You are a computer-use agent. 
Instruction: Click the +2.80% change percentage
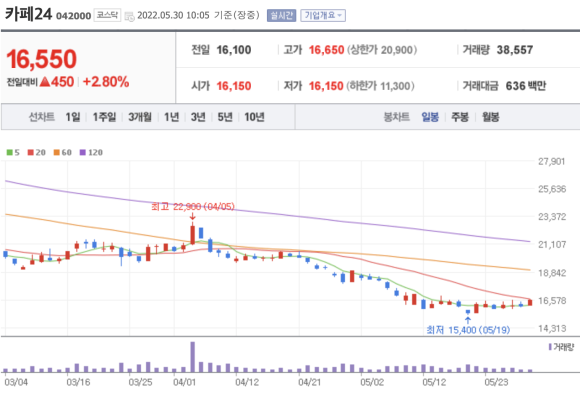[106, 82]
